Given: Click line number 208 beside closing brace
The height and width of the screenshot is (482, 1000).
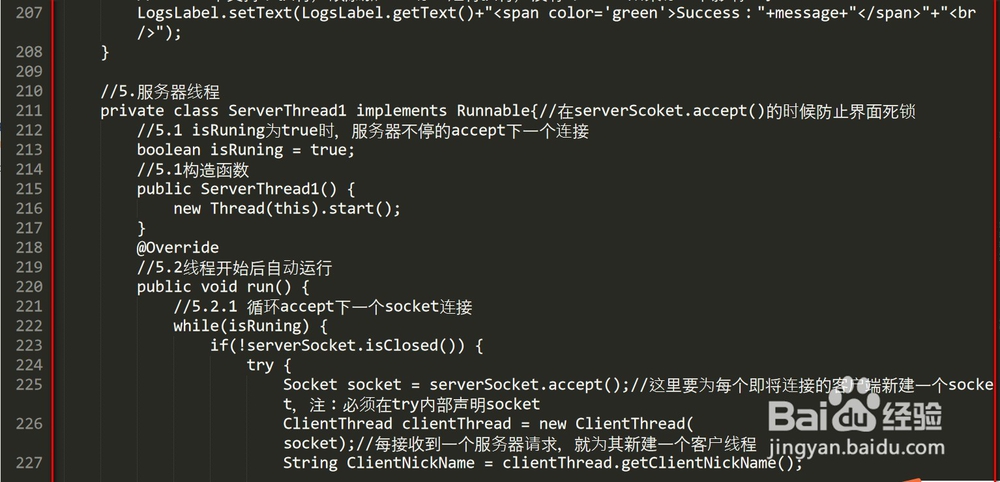Looking at the screenshot, I should pos(29,52).
